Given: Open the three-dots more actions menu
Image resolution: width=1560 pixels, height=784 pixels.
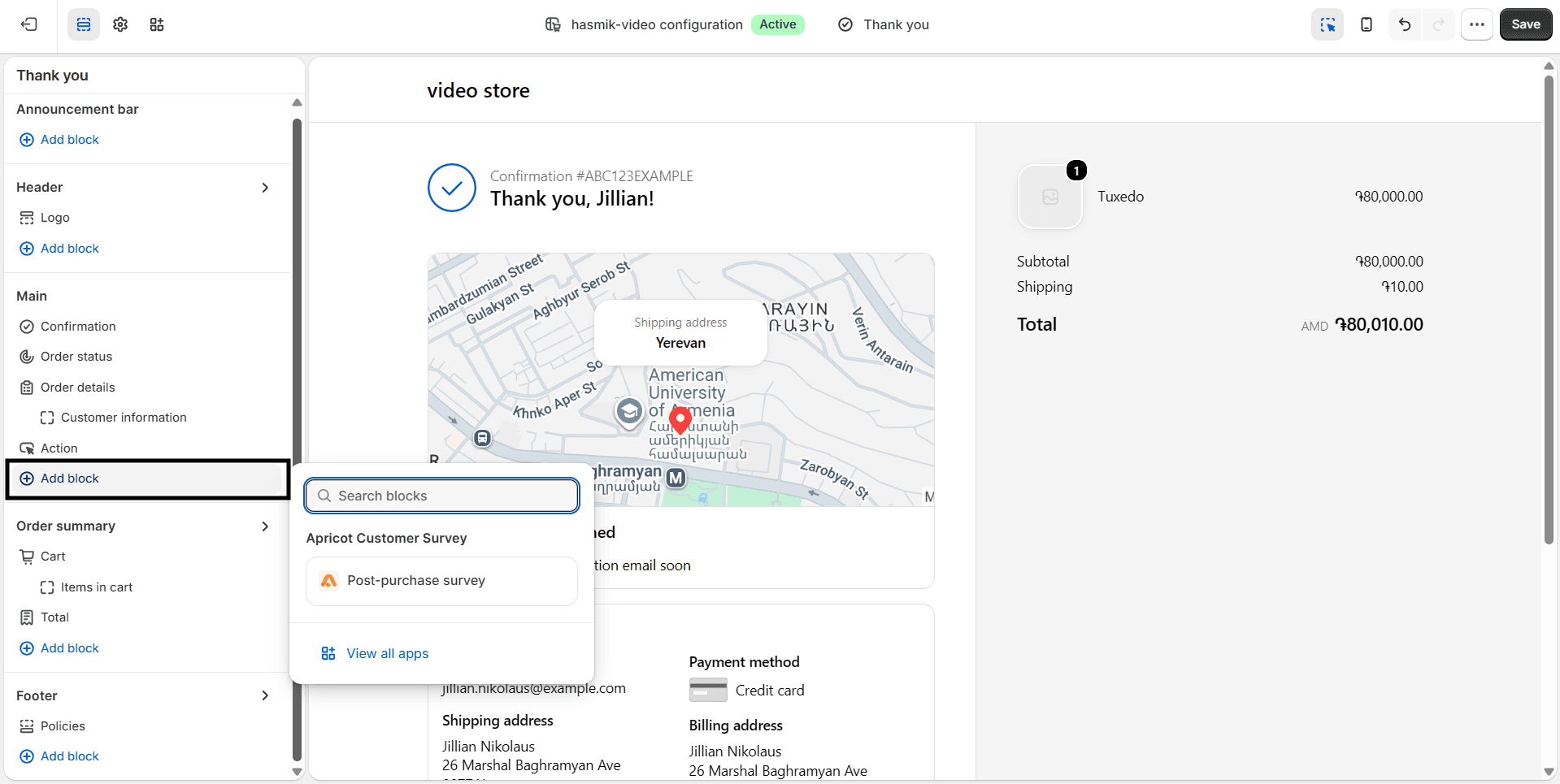Looking at the screenshot, I should pos(1477,24).
